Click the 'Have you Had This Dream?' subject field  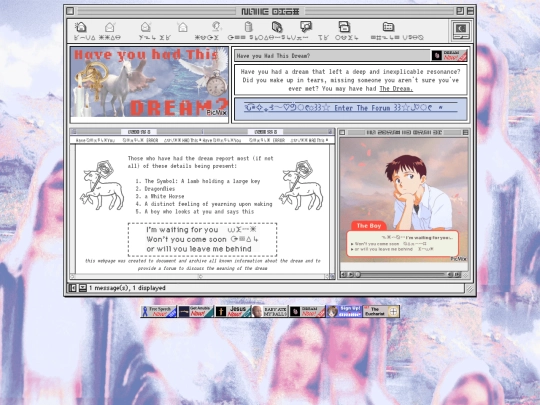[332, 56]
